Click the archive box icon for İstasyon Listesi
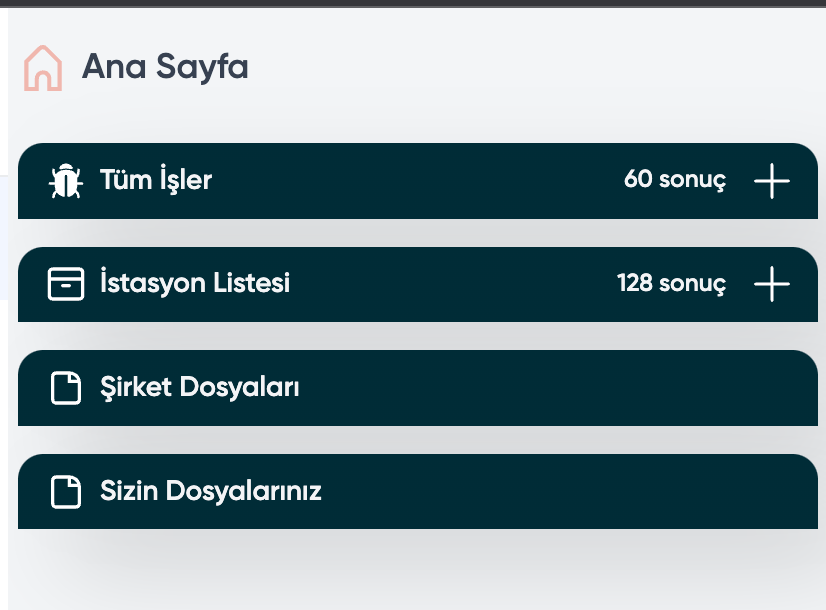Image resolution: width=826 pixels, height=610 pixels. point(66,284)
